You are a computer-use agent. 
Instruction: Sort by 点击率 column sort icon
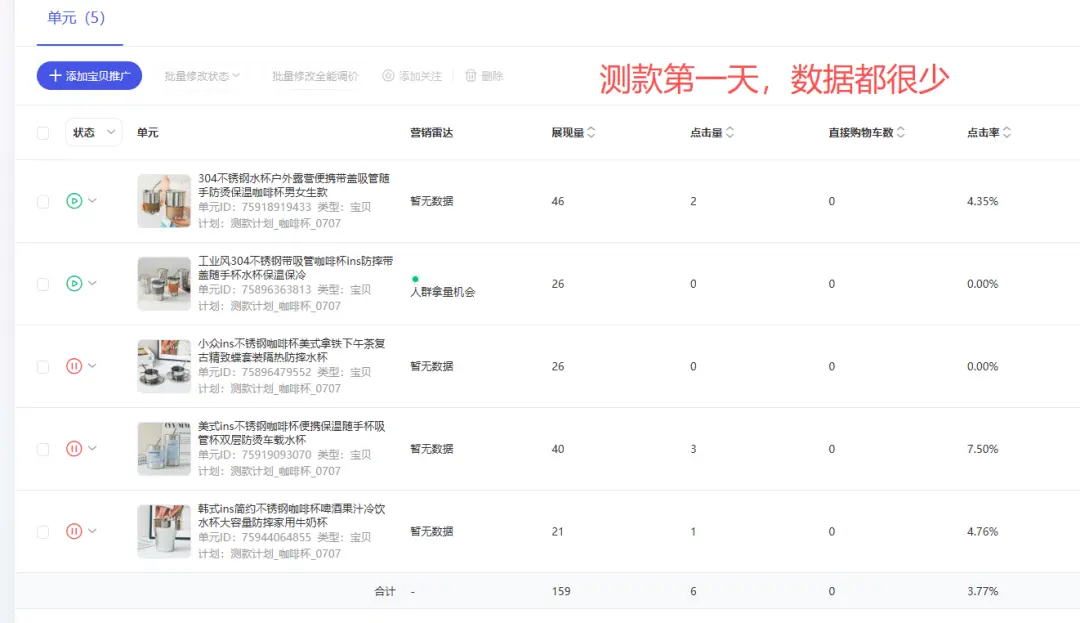1007,133
